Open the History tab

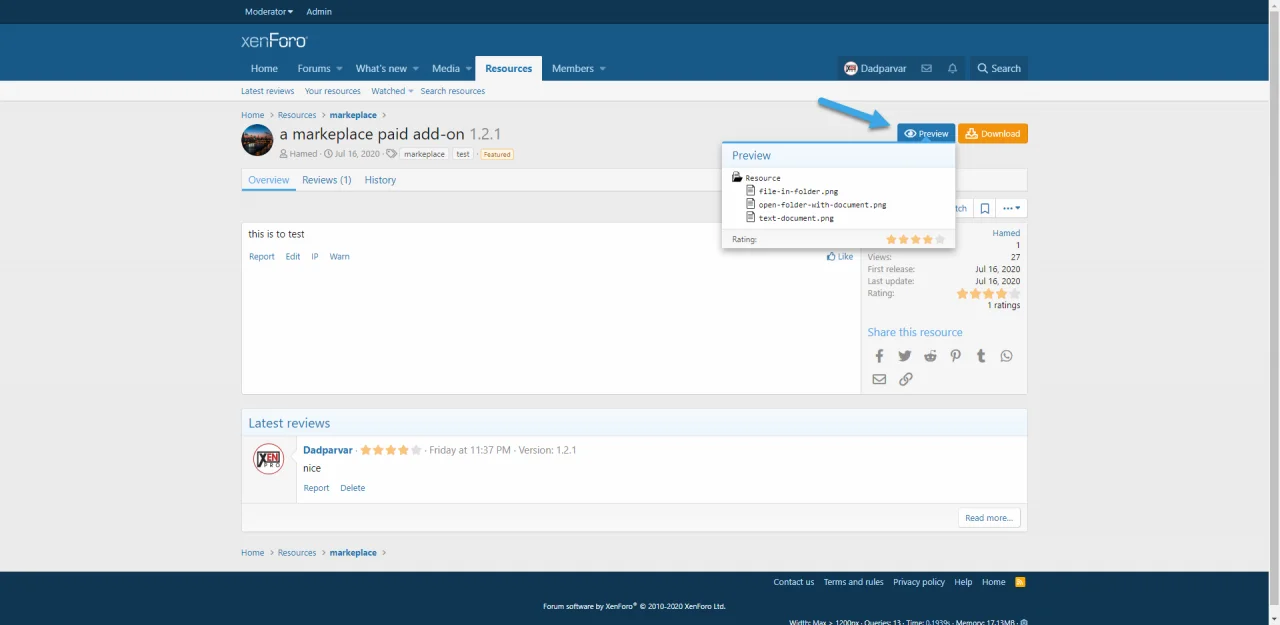[x=380, y=180]
